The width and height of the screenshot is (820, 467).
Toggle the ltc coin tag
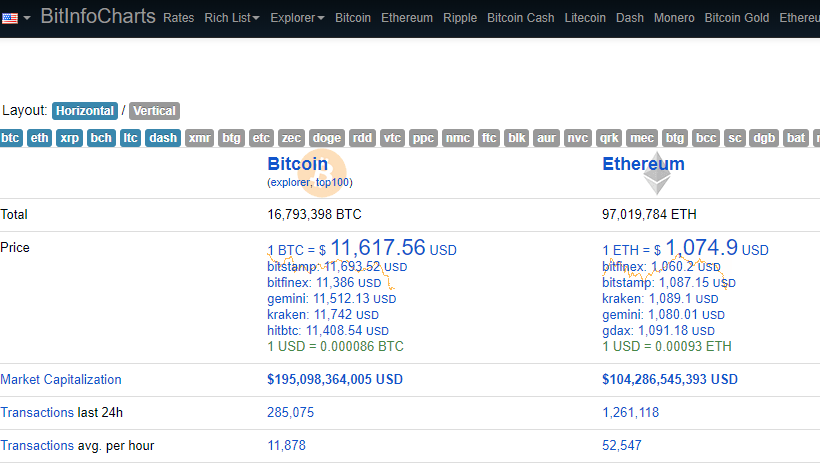130,138
